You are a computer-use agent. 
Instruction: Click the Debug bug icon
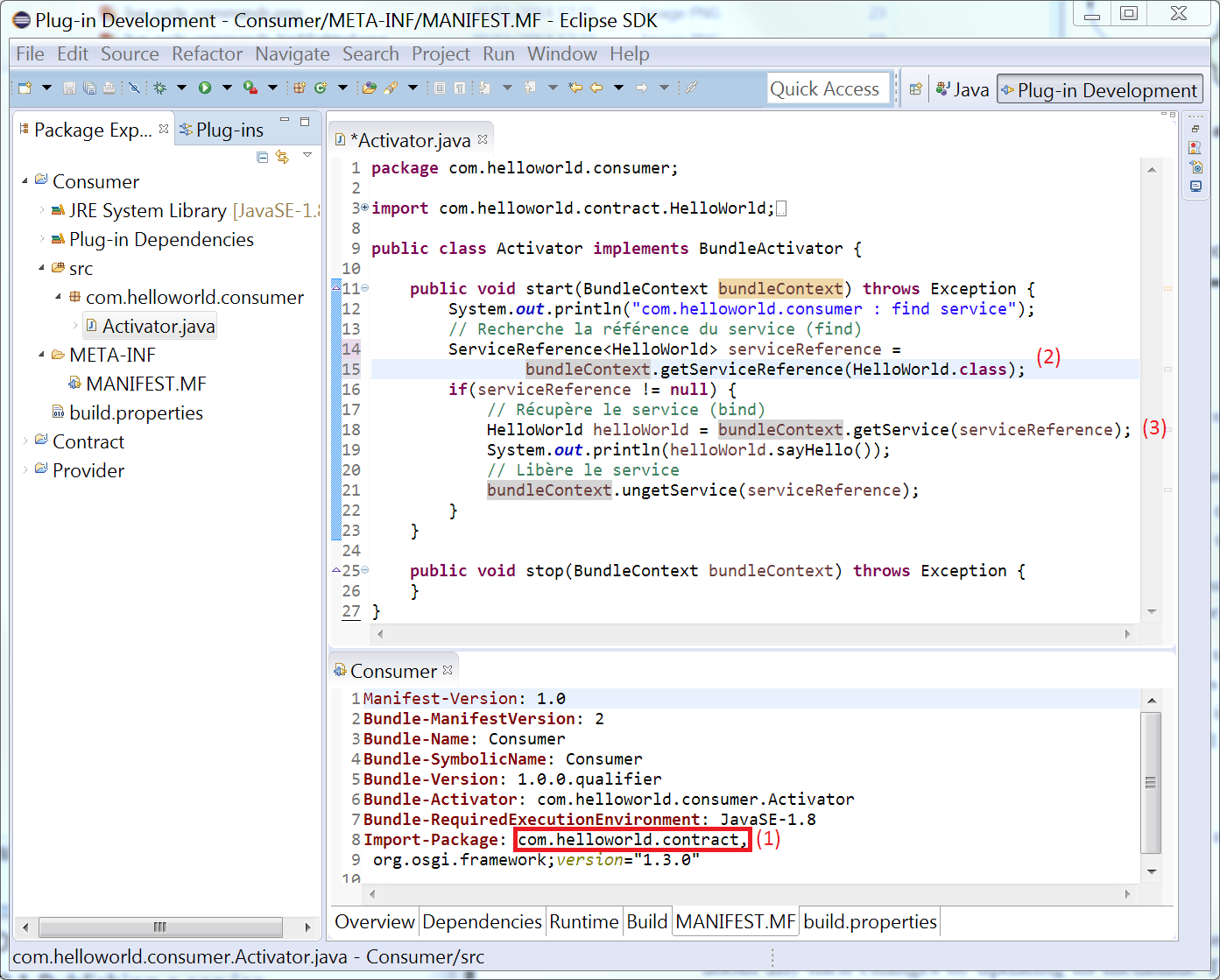click(160, 88)
